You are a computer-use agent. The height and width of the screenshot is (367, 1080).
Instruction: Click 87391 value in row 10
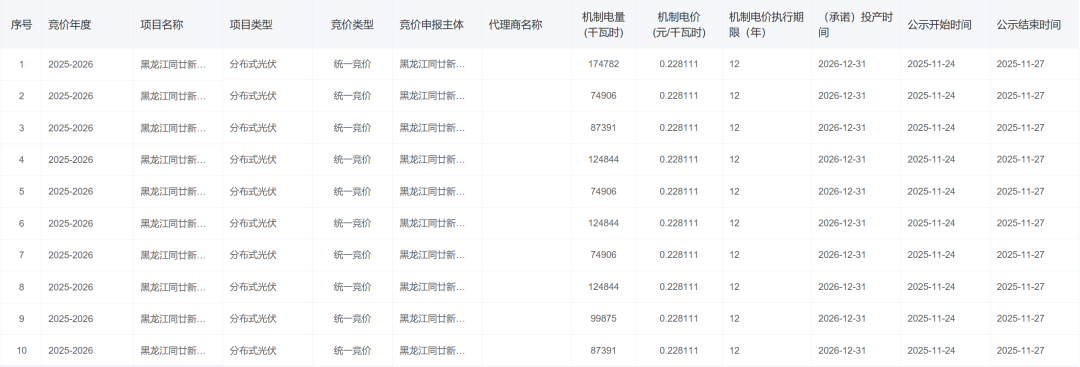[603, 350]
